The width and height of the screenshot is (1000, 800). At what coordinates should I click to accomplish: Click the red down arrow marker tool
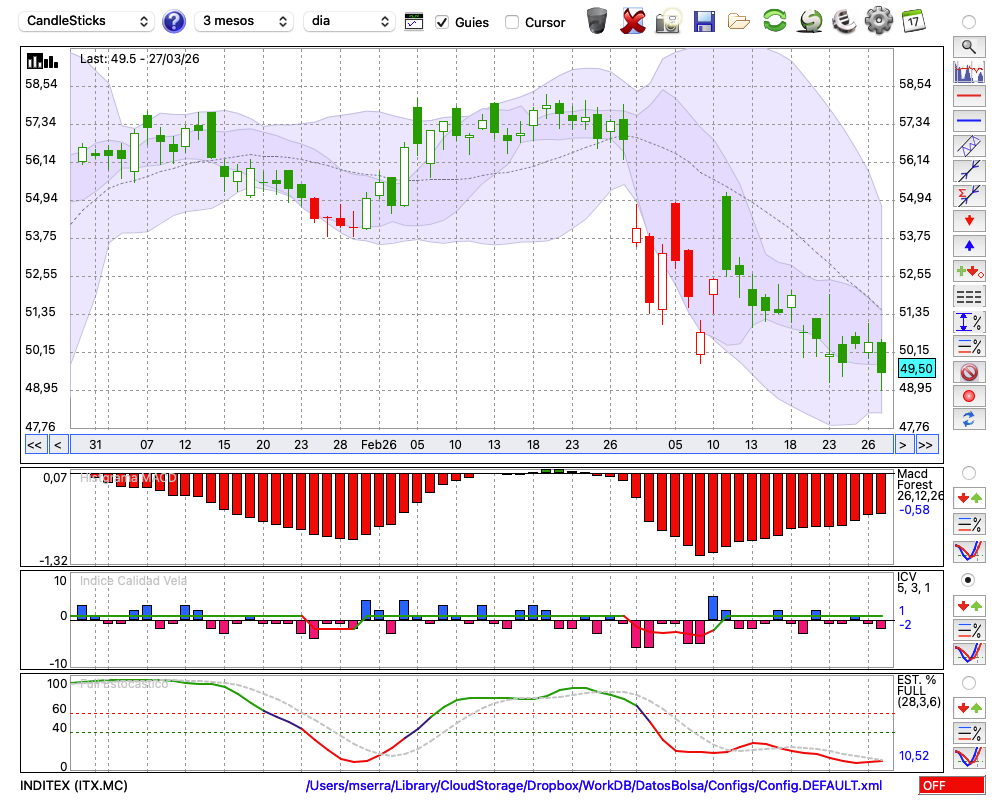[x=968, y=220]
